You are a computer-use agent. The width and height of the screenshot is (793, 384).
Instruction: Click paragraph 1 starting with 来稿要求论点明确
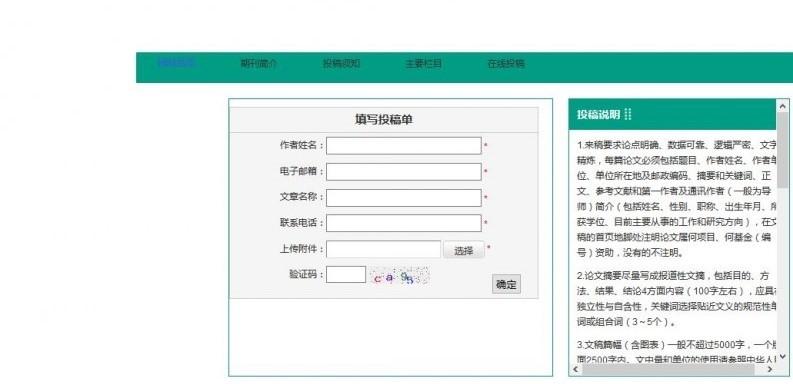[x=676, y=199]
